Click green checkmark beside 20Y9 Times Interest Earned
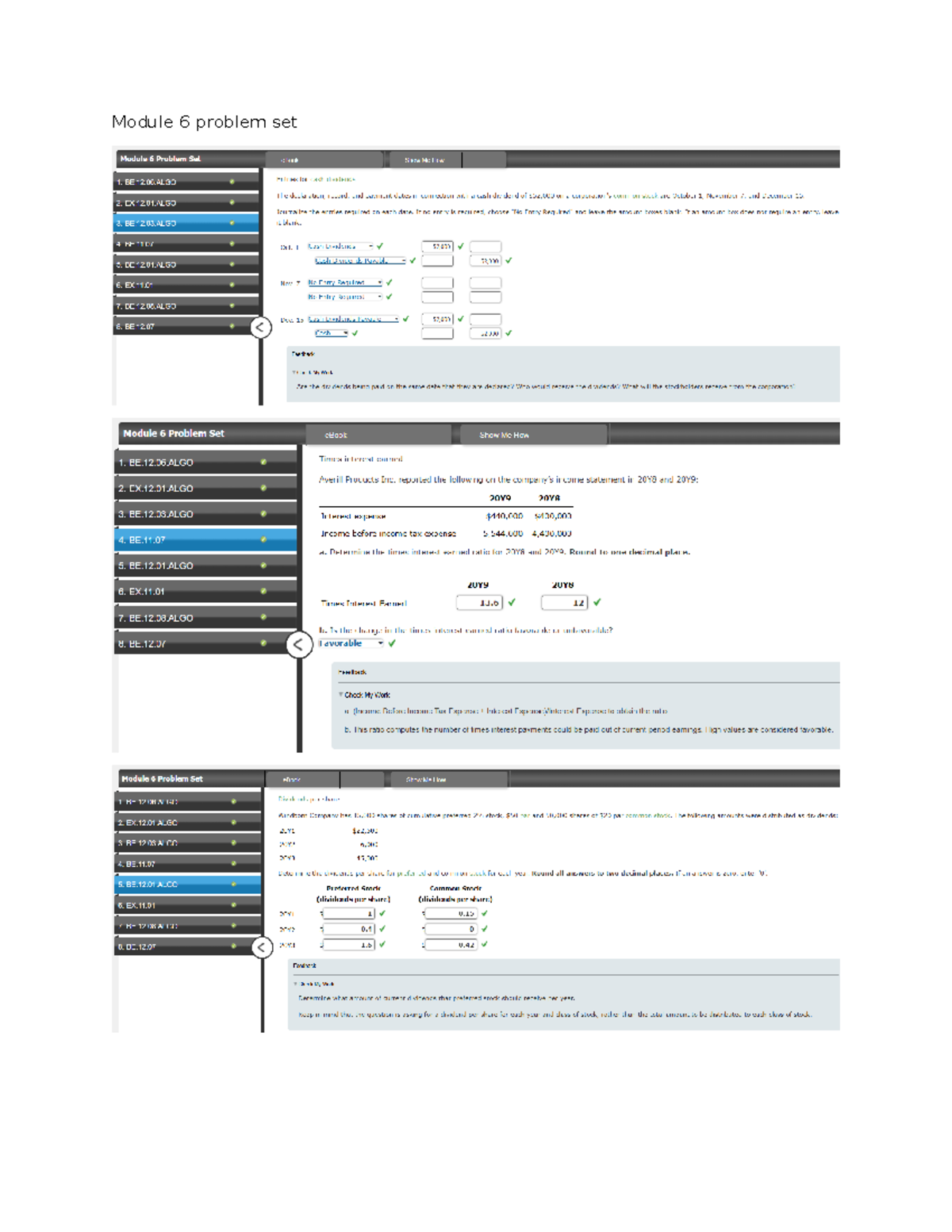The height and width of the screenshot is (1232, 952). click(x=512, y=603)
